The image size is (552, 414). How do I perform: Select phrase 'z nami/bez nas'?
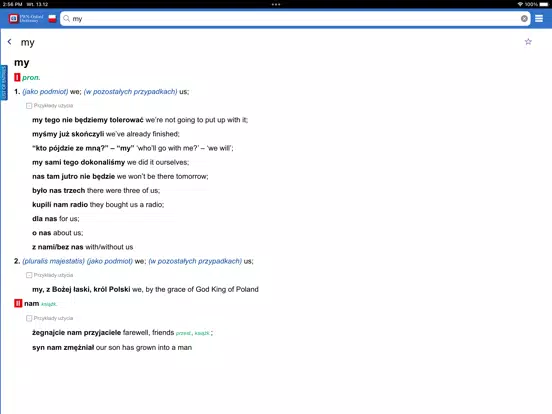pos(58,247)
